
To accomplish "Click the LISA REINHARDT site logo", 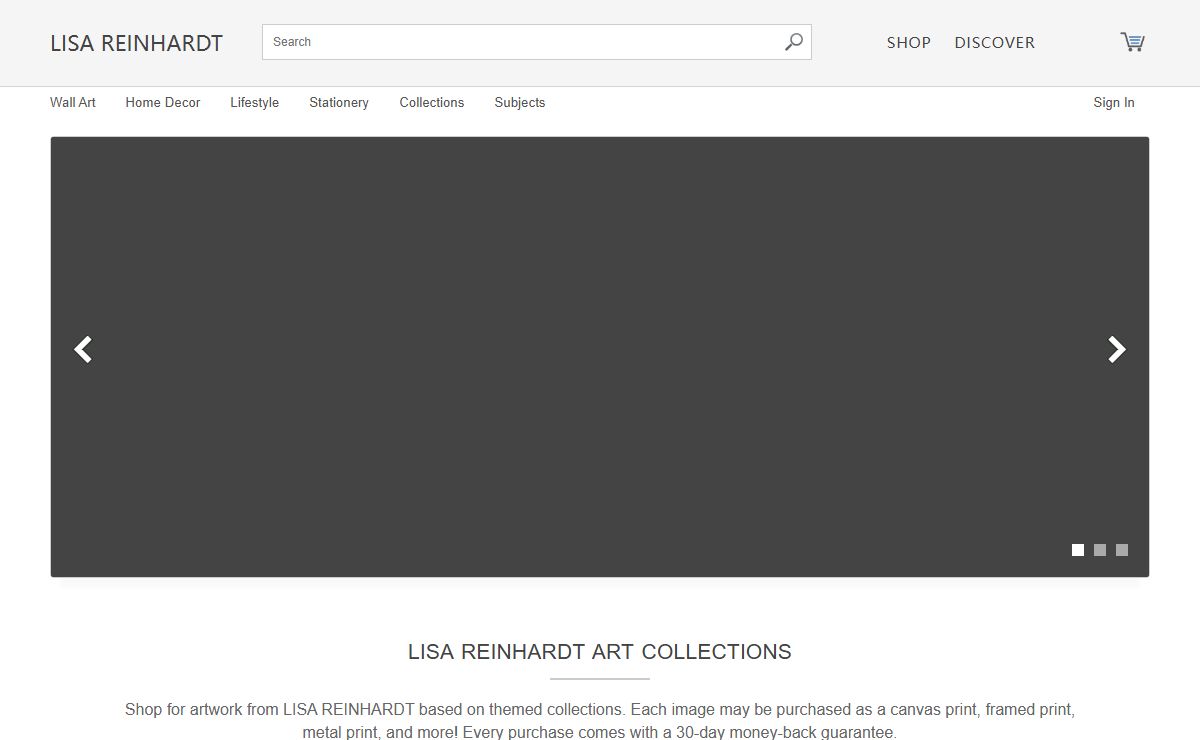I will click(x=137, y=43).
